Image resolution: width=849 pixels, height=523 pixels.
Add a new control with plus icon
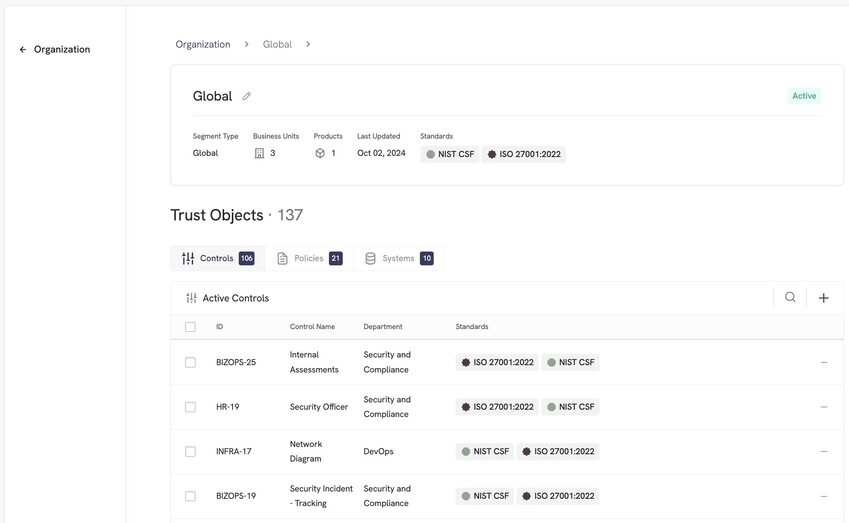[823, 298]
